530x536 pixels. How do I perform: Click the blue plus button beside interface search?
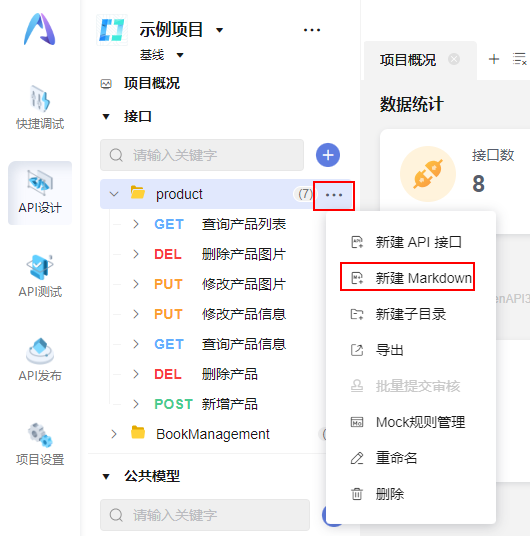click(328, 155)
